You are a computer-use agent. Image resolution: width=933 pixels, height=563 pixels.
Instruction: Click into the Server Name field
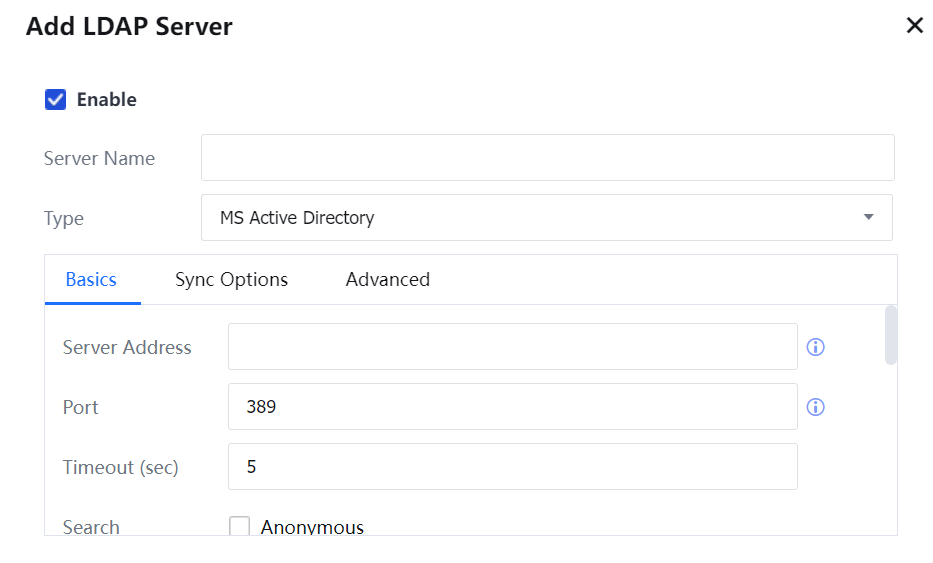(x=547, y=158)
